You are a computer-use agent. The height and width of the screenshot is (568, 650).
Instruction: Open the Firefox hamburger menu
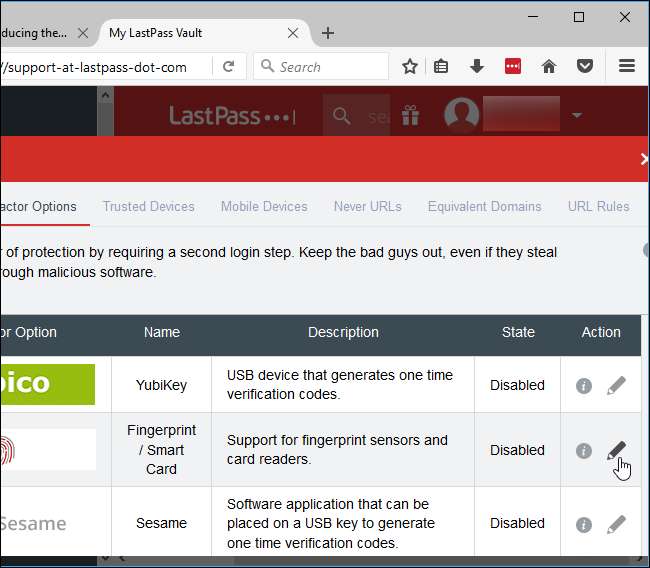coord(627,66)
